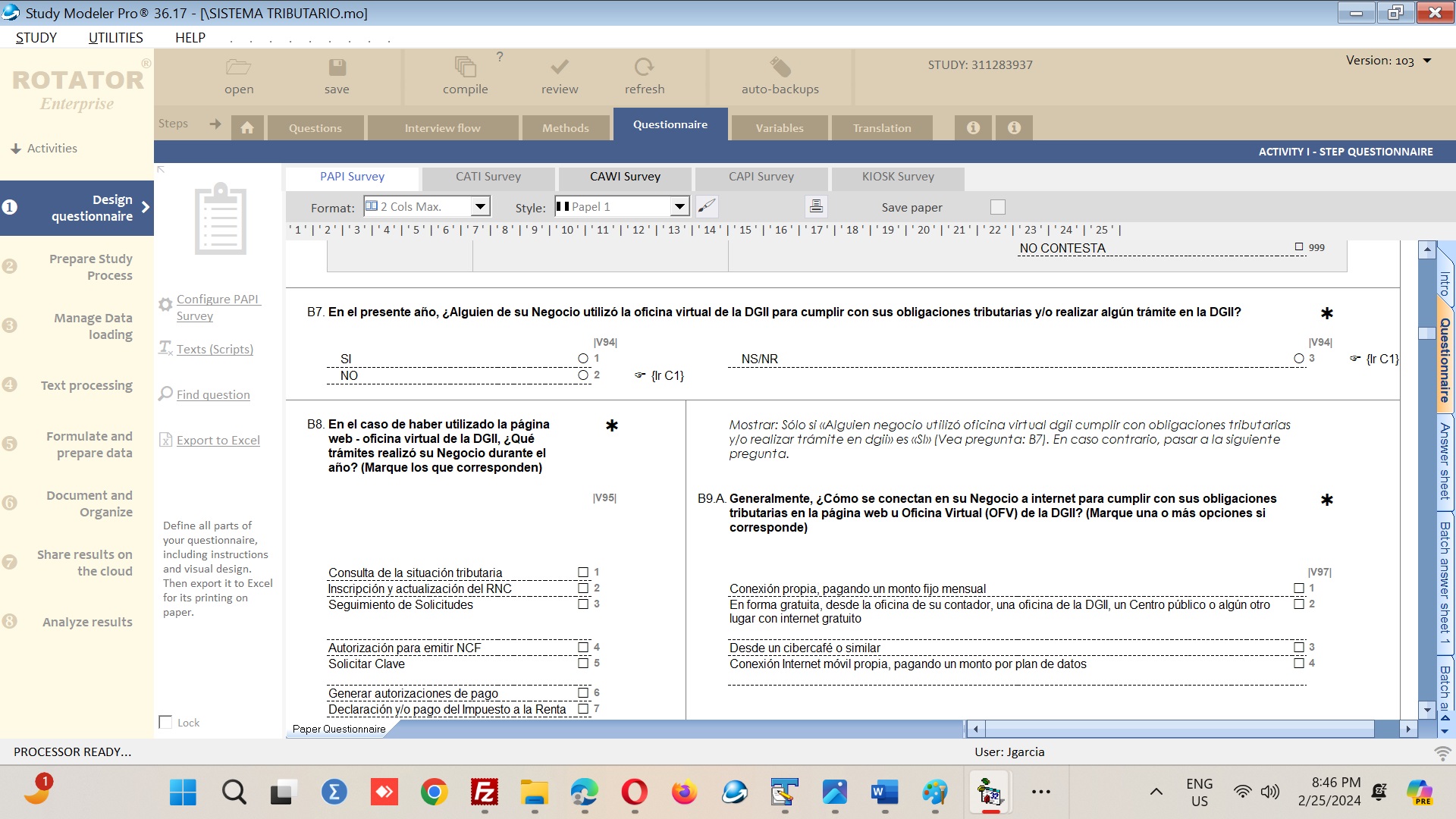
Task: Click the auto-backups tag icon
Action: tap(780, 67)
